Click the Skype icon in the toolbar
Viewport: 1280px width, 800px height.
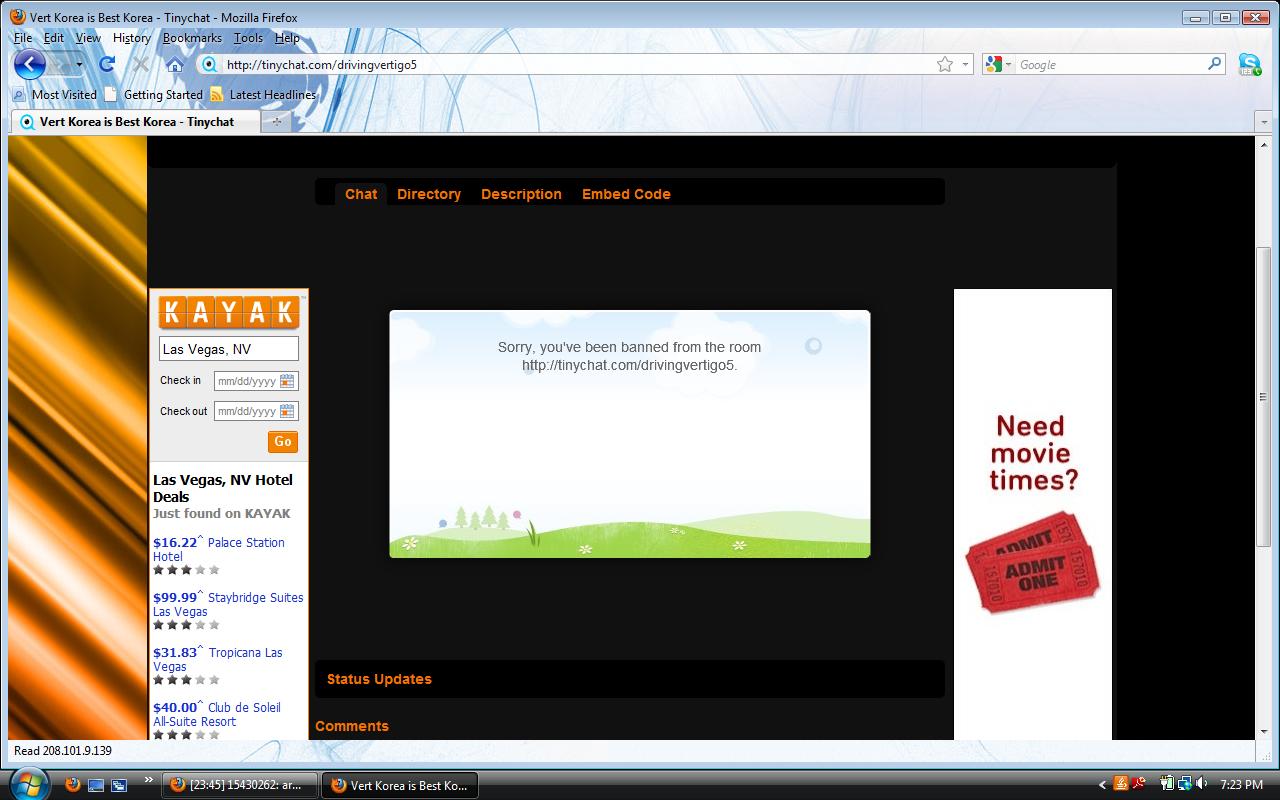[1249, 65]
